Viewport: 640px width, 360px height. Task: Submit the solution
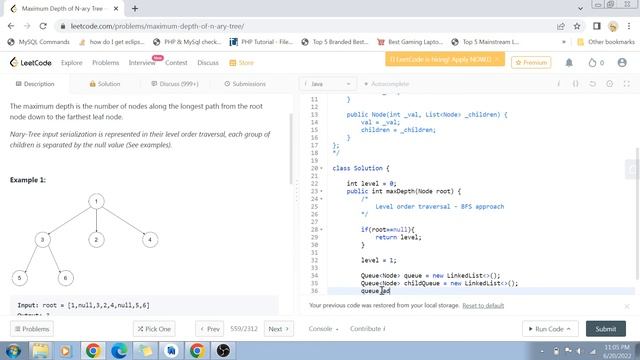[x=606, y=329]
